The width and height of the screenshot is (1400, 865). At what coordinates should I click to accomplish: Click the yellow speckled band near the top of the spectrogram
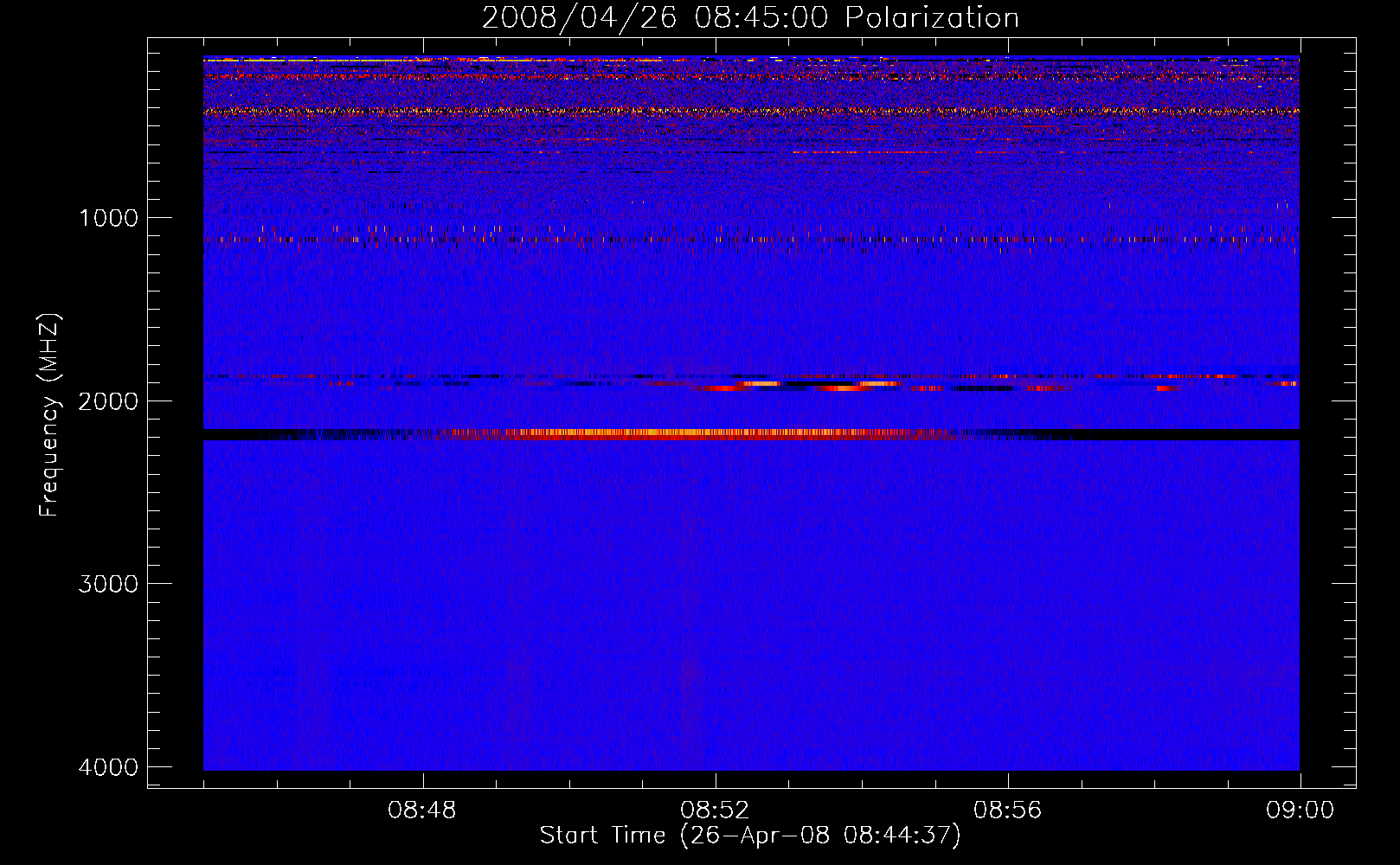692,111
